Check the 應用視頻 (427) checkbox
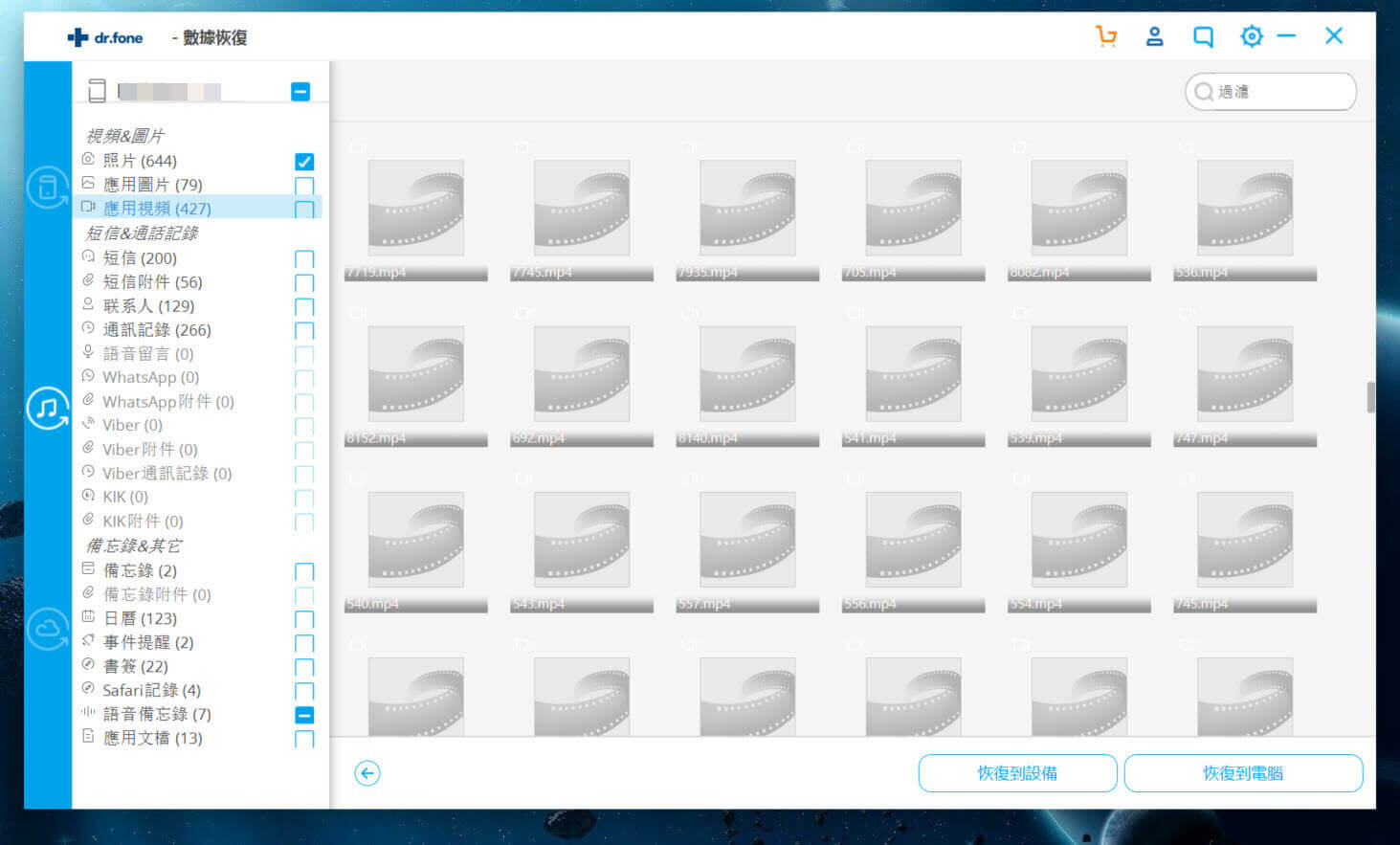1400x845 pixels. point(304,210)
